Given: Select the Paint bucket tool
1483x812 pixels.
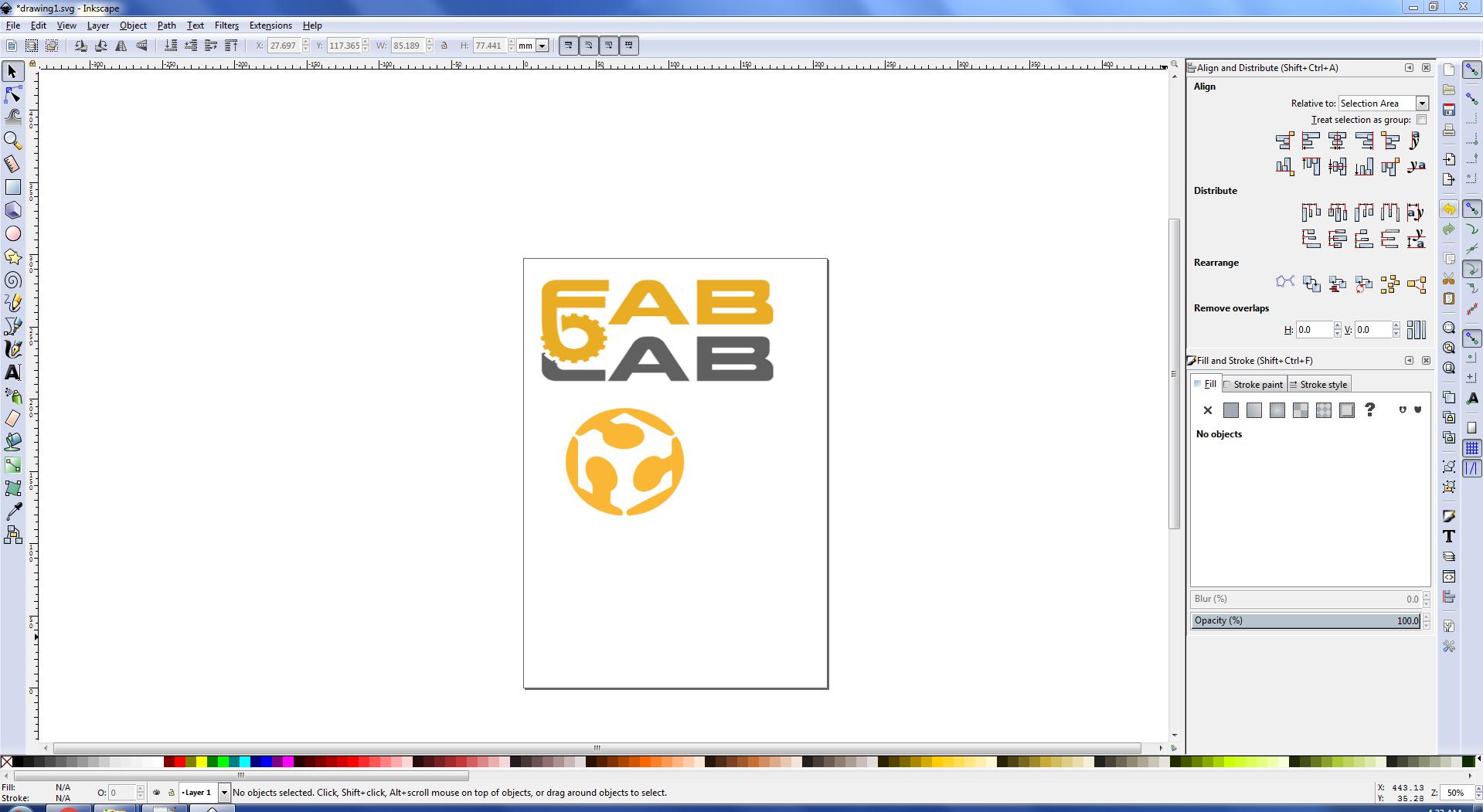Looking at the screenshot, I should pos(13,442).
